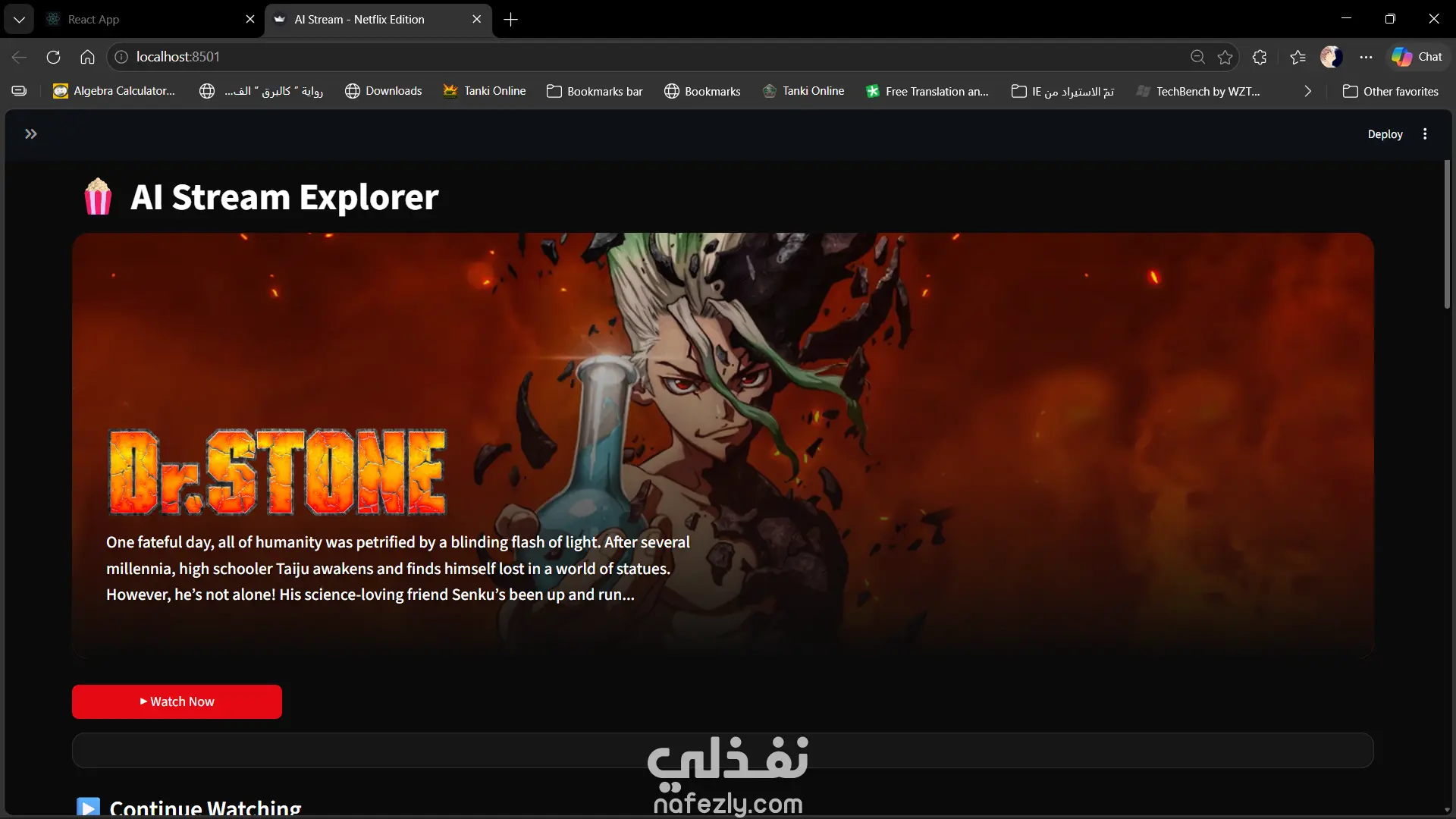Click the AI Stream Explorer heading
Image resolution: width=1456 pixels, height=819 pixels.
pyautogui.click(x=284, y=197)
